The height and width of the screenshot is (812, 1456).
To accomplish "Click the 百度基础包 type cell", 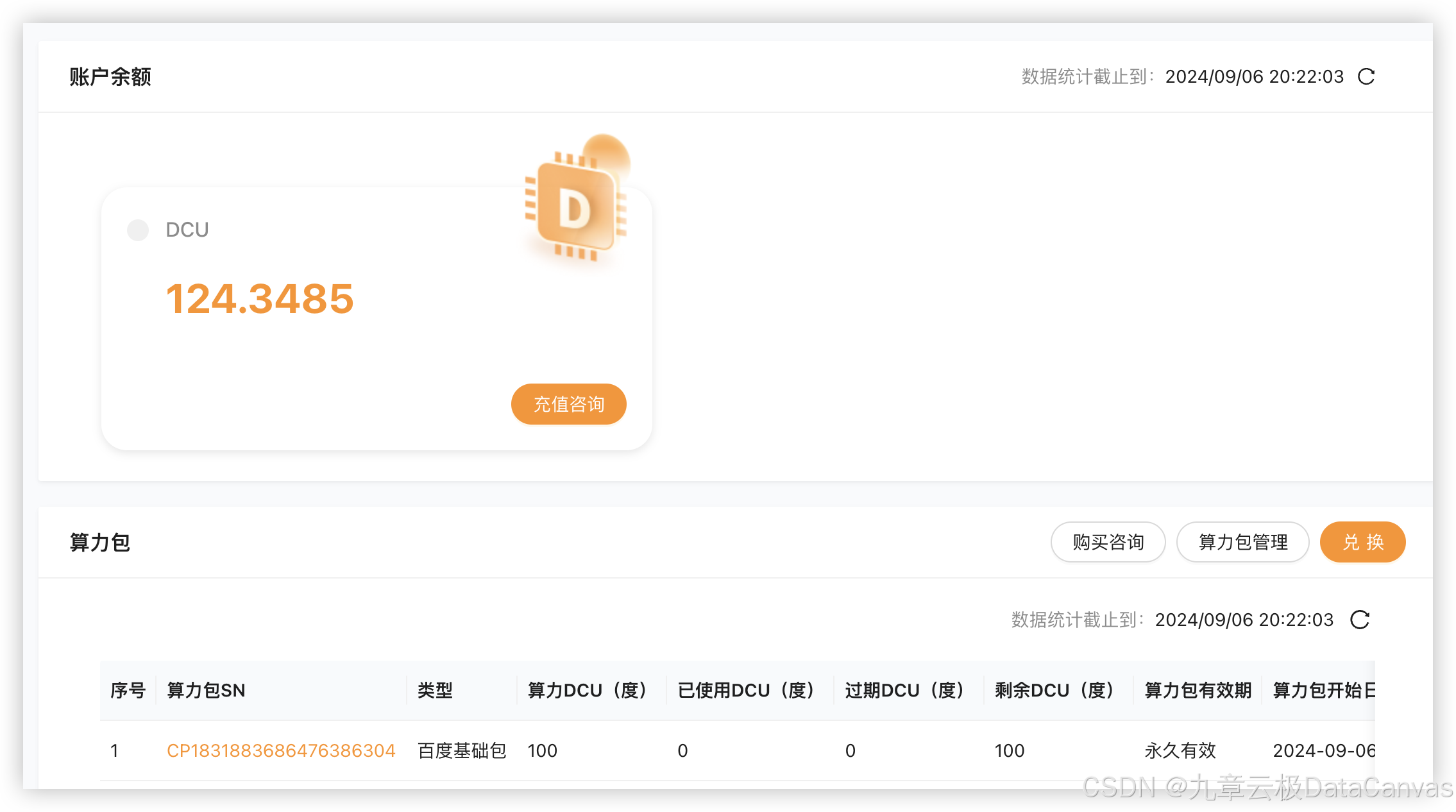I will click(462, 750).
